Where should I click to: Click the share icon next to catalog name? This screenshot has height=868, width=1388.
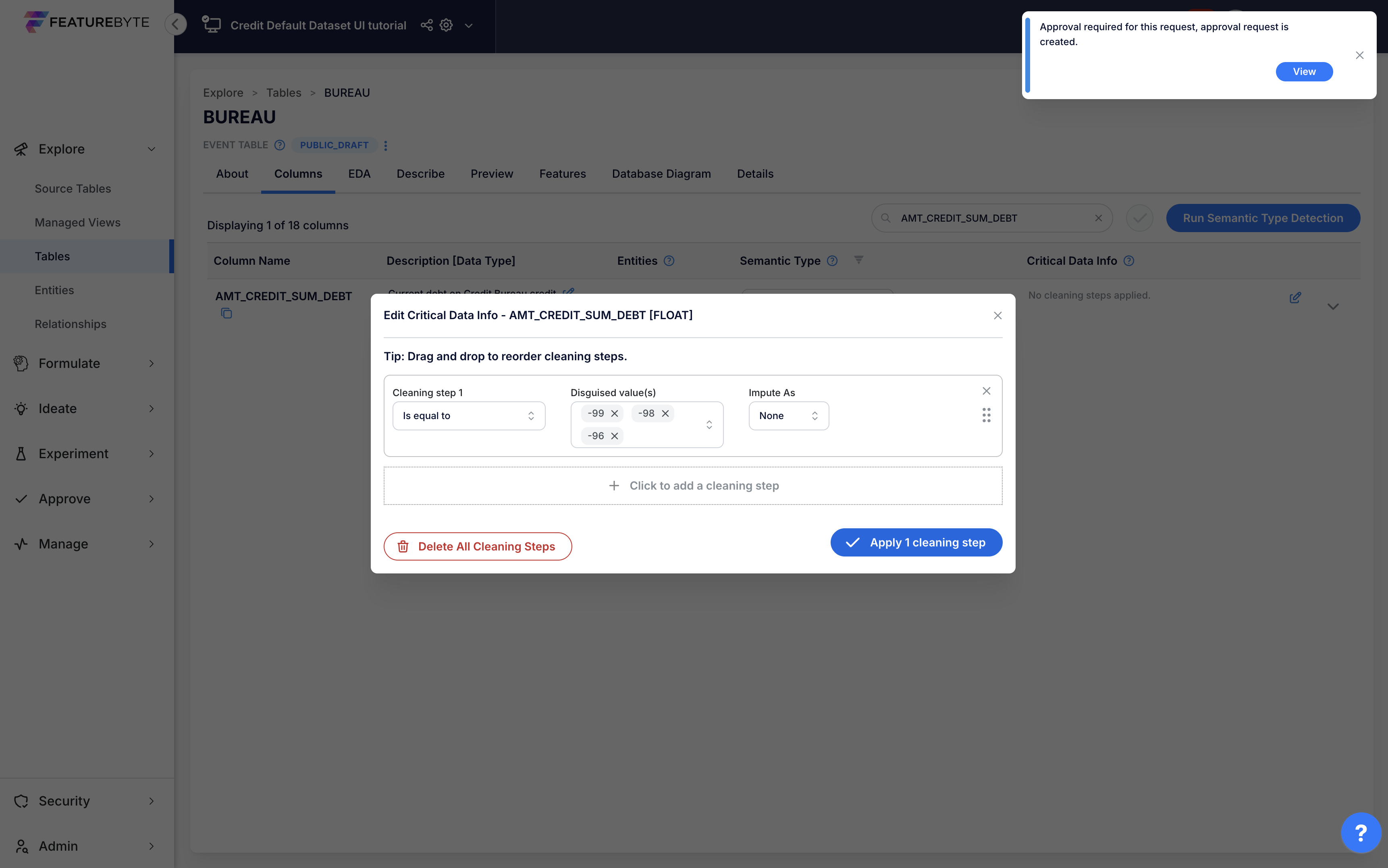[x=426, y=25]
